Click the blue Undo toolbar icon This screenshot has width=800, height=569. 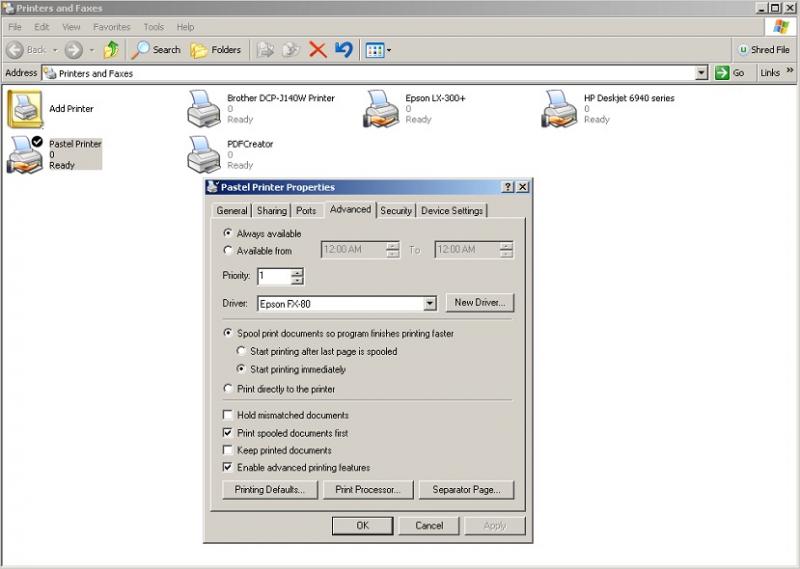[343, 49]
